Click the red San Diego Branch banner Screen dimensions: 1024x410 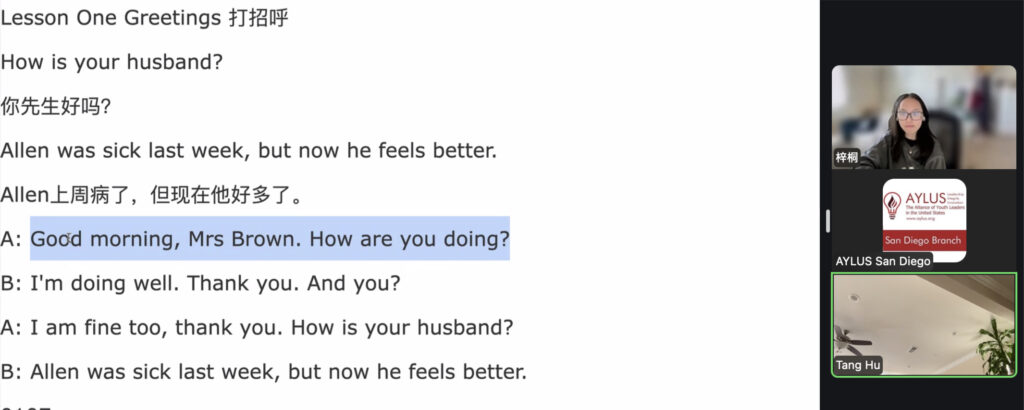[x=924, y=242]
